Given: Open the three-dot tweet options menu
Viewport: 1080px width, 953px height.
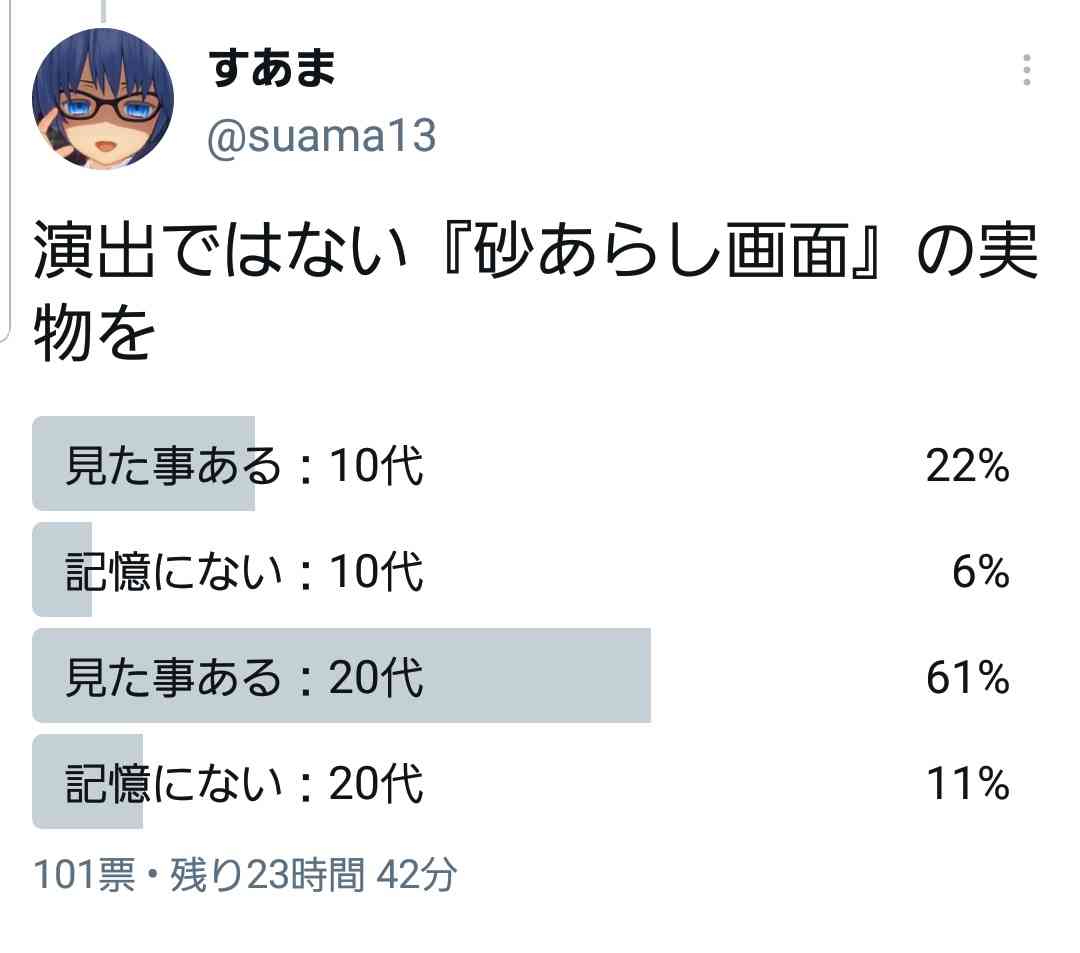Looking at the screenshot, I should click(1026, 70).
